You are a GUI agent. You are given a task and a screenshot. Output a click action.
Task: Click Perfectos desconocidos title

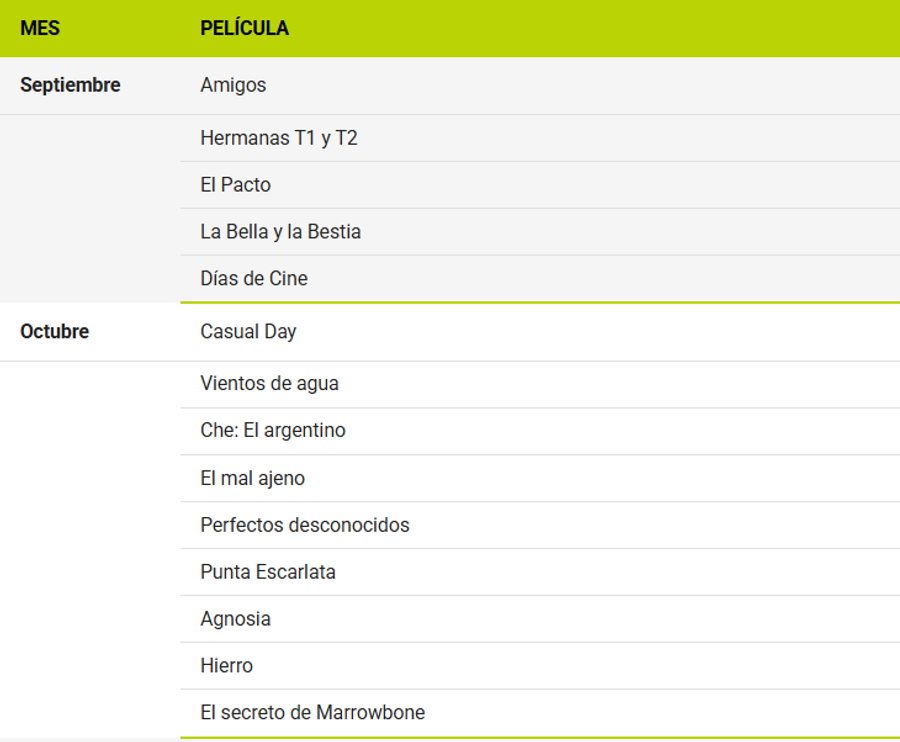[305, 525]
